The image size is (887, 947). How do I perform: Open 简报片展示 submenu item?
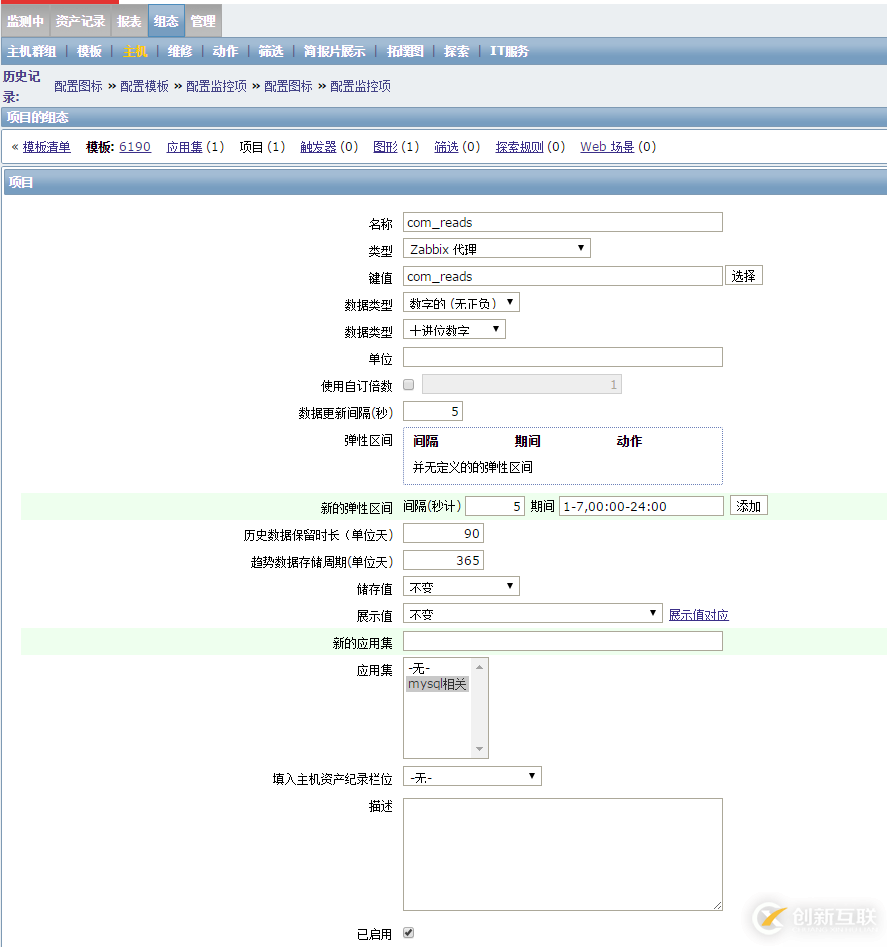tap(335, 51)
